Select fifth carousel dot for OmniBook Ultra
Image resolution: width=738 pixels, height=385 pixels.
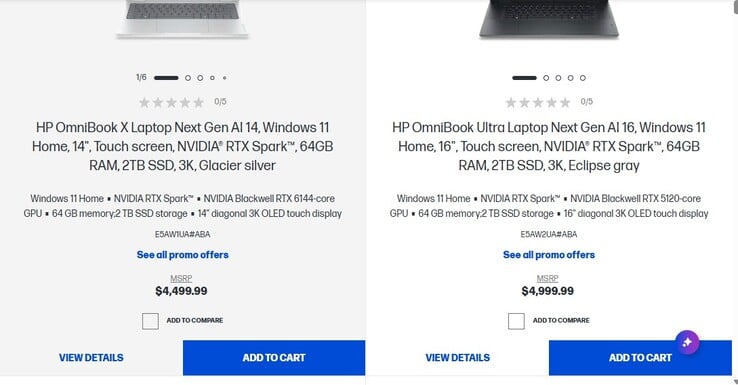pyautogui.click(x=583, y=78)
